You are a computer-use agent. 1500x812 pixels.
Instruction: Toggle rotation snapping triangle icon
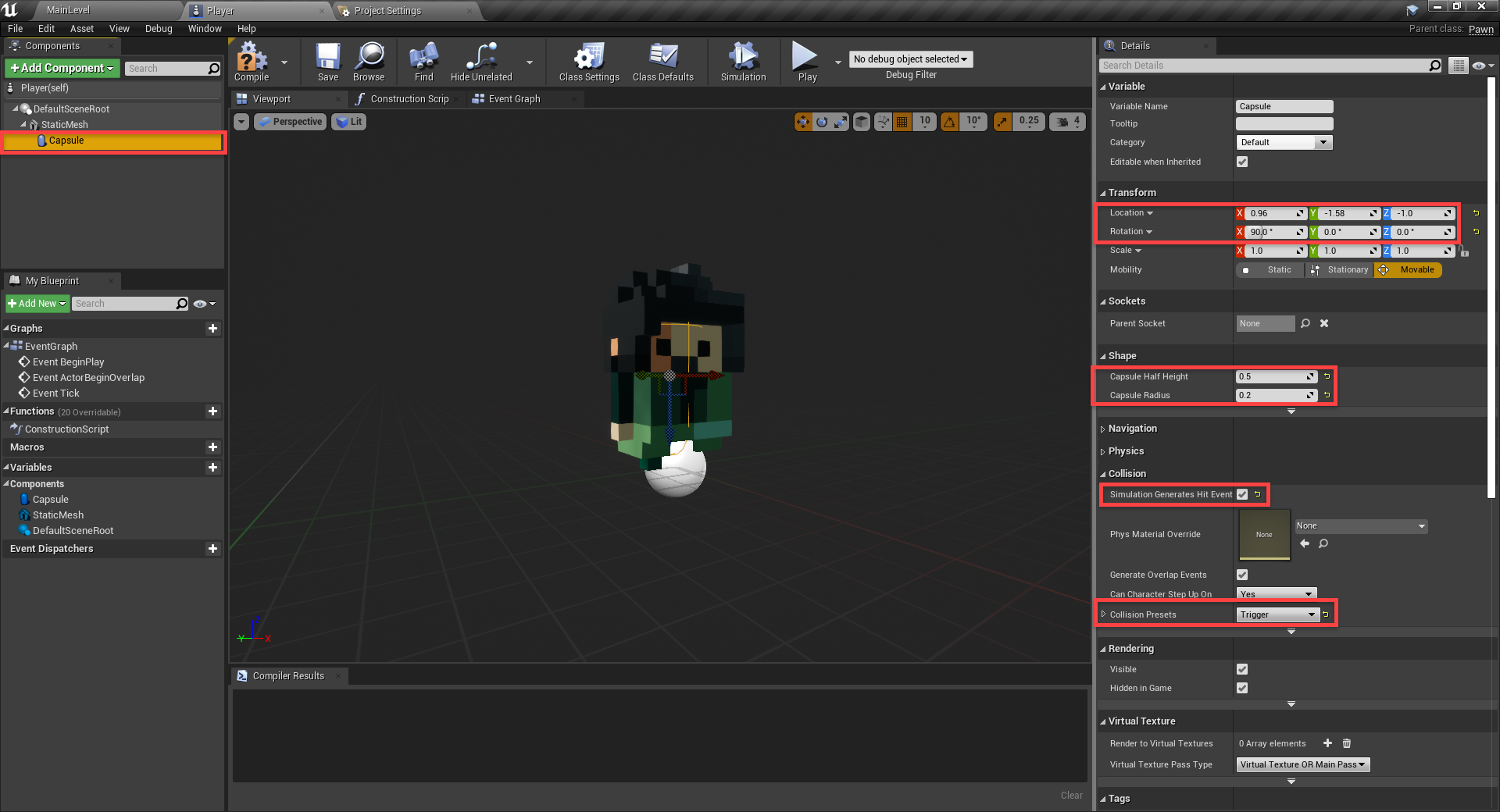click(949, 122)
